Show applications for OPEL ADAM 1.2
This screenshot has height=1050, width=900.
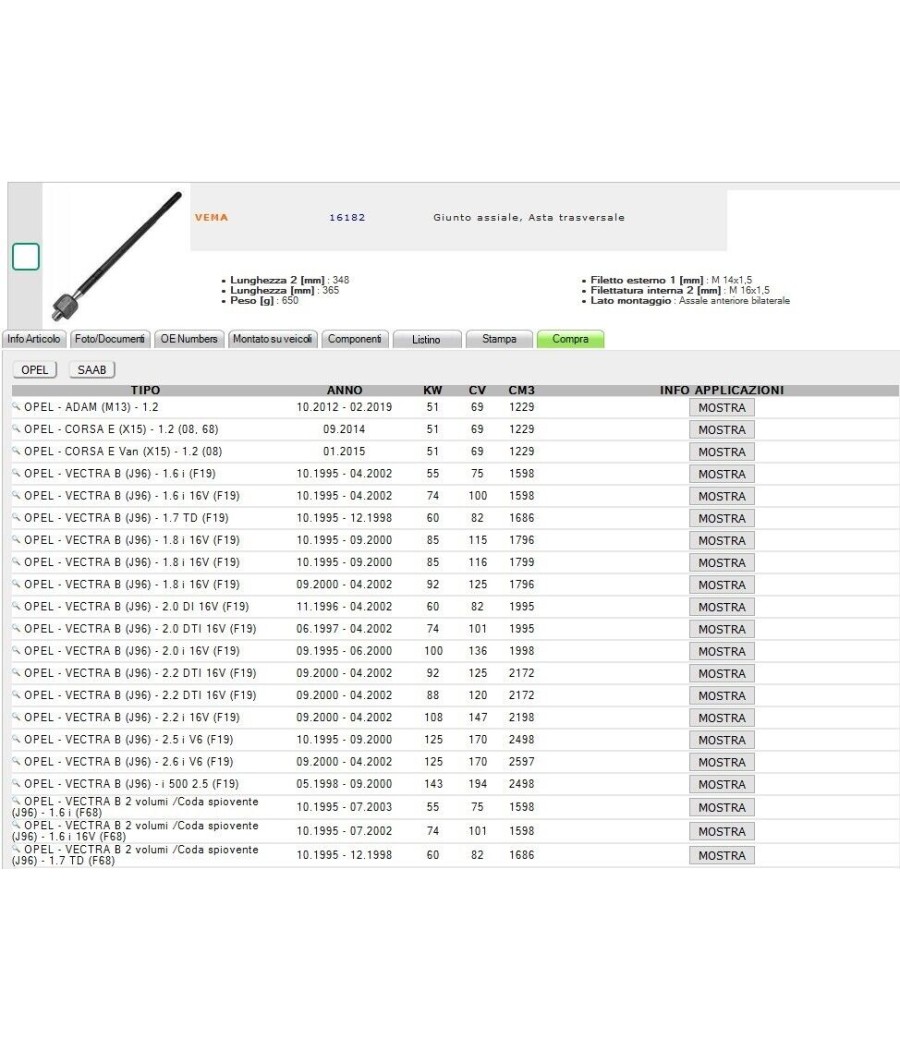[x=722, y=408]
